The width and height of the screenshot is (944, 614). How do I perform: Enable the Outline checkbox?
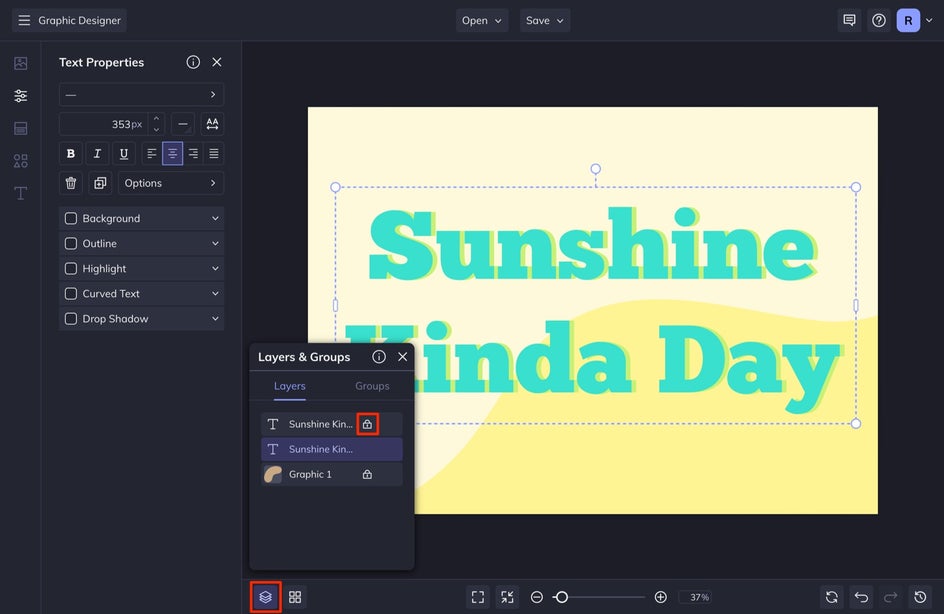[71, 244]
